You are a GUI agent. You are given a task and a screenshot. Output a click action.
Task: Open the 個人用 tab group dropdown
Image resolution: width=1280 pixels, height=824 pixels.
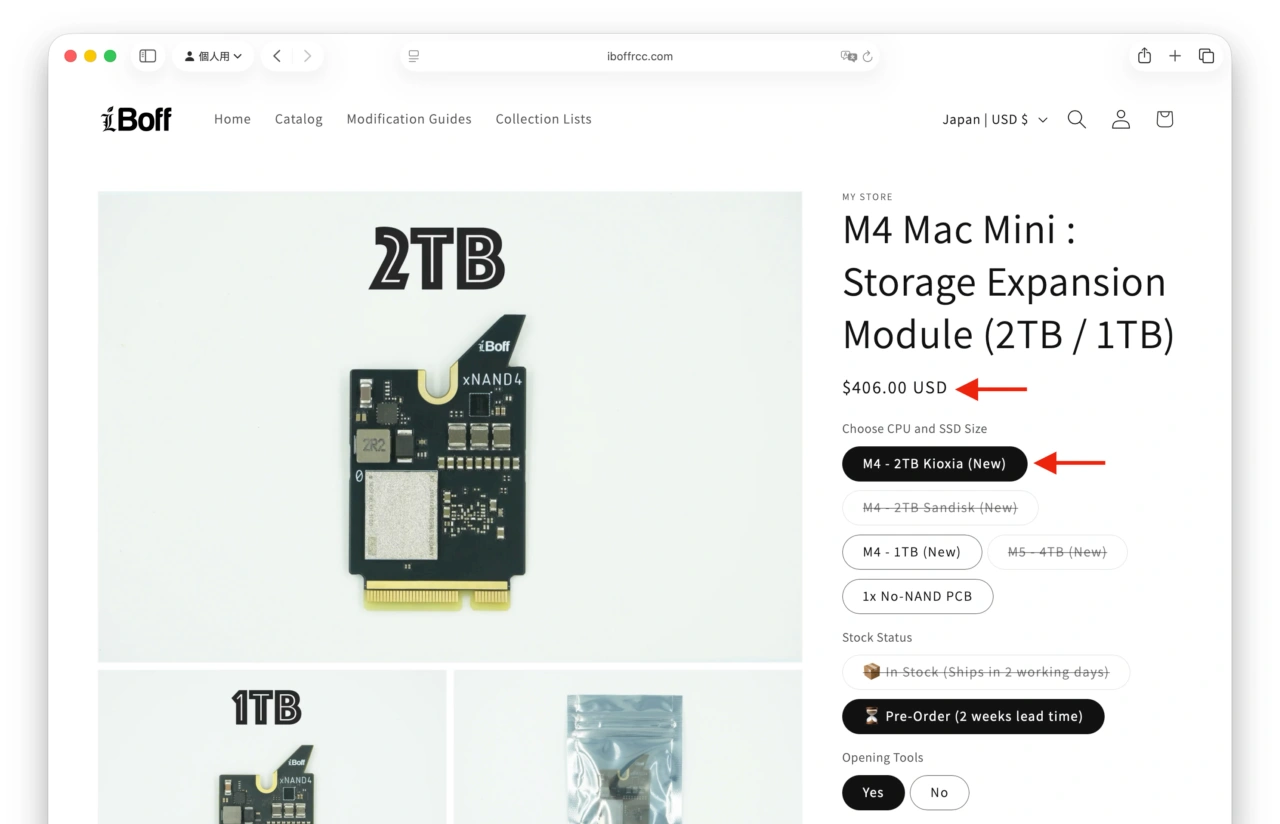point(213,56)
